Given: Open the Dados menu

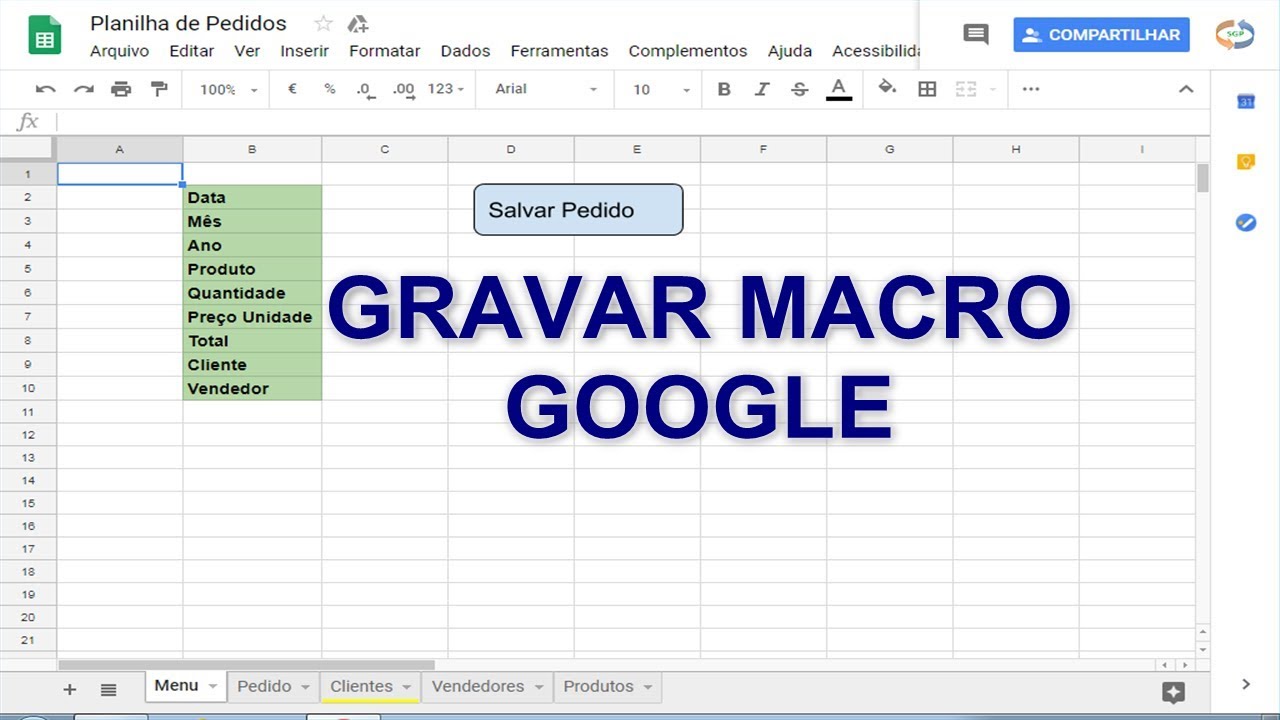Looking at the screenshot, I should (465, 51).
